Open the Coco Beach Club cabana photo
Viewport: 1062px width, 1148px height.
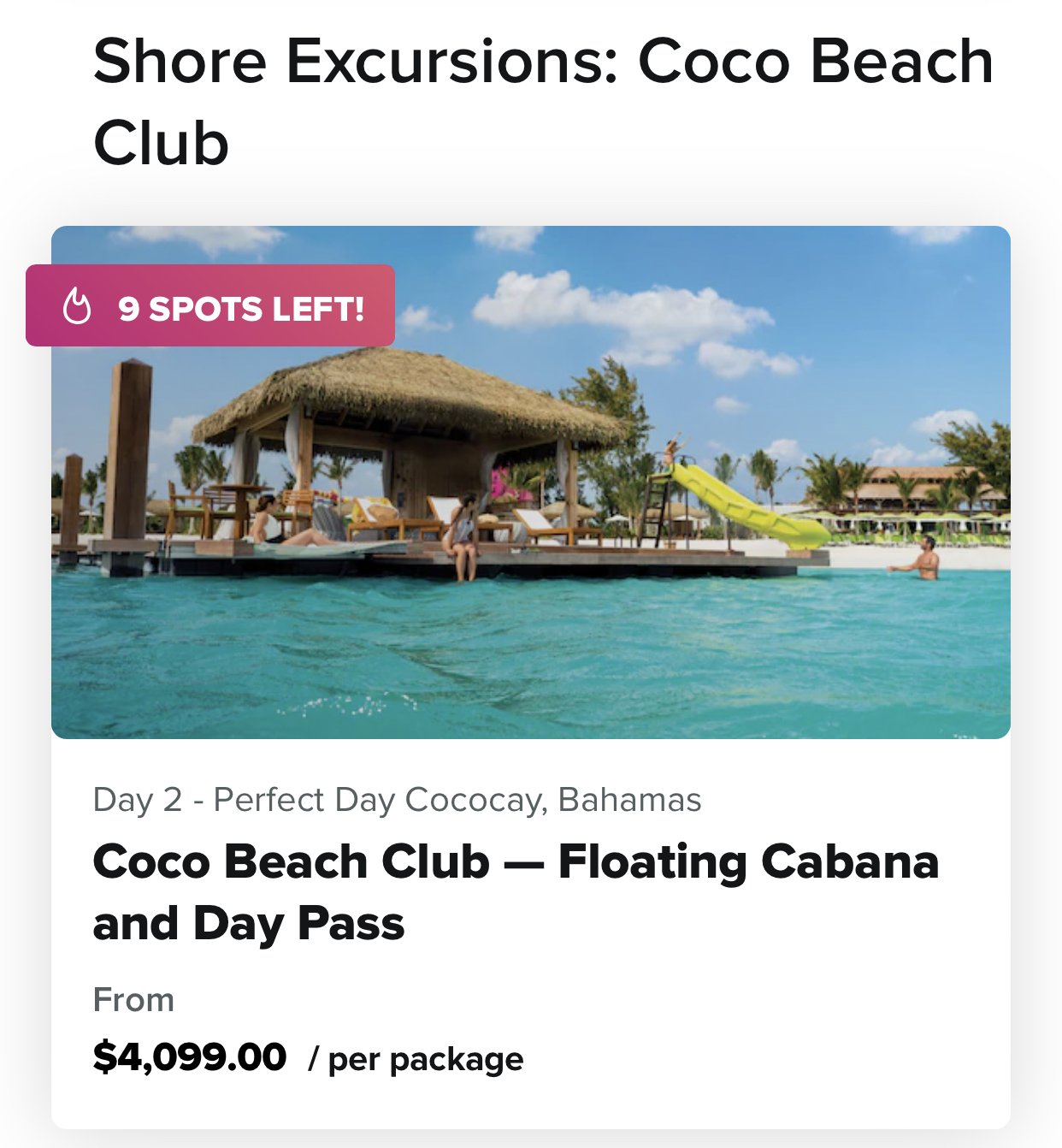[x=531, y=482]
